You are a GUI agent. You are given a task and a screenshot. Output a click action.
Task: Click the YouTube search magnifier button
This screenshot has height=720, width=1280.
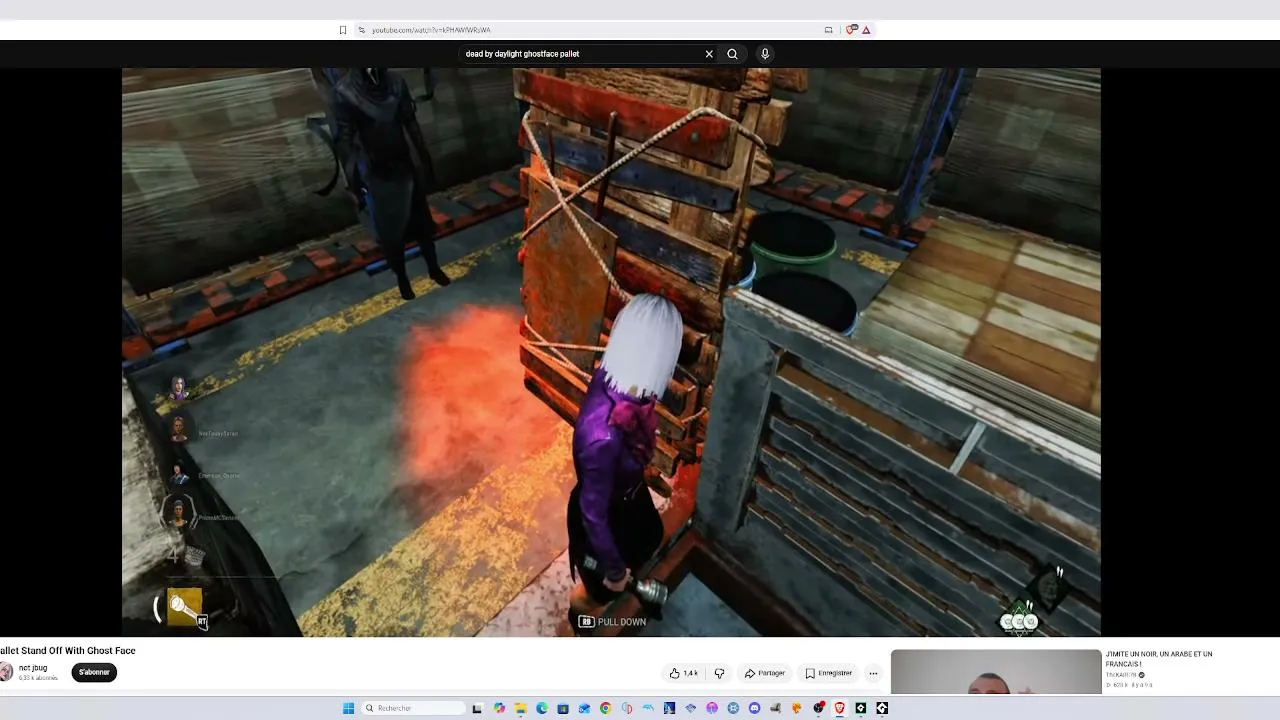click(x=733, y=54)
